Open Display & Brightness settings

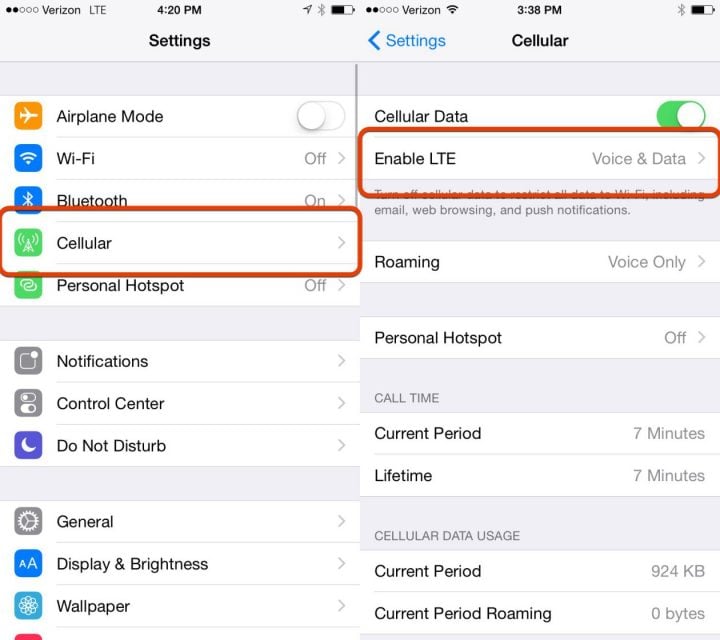pos(180,564)
